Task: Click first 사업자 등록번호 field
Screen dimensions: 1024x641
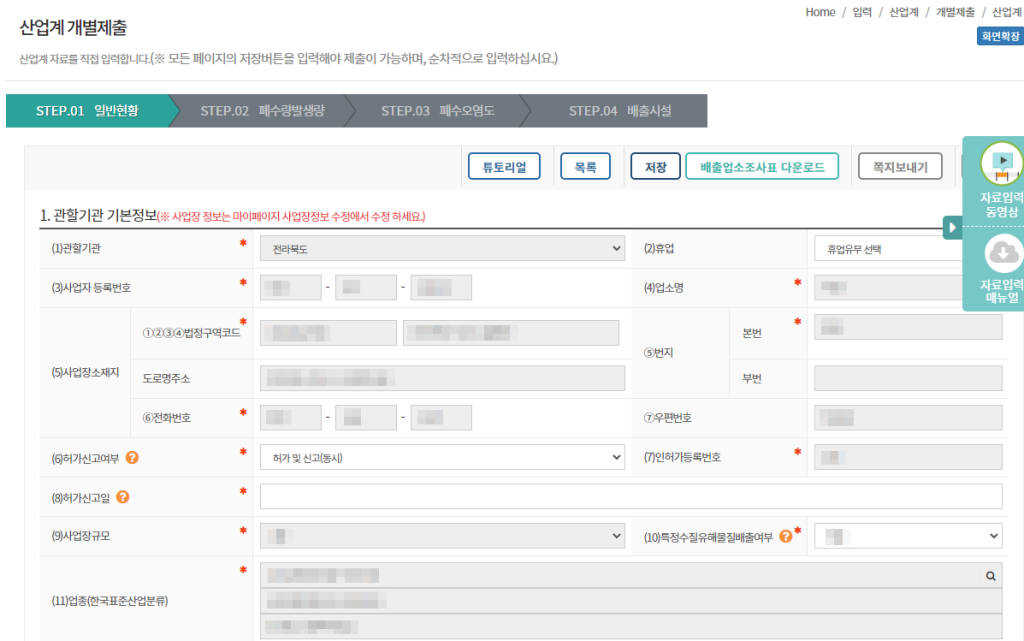Action: [x=291, y=288]
